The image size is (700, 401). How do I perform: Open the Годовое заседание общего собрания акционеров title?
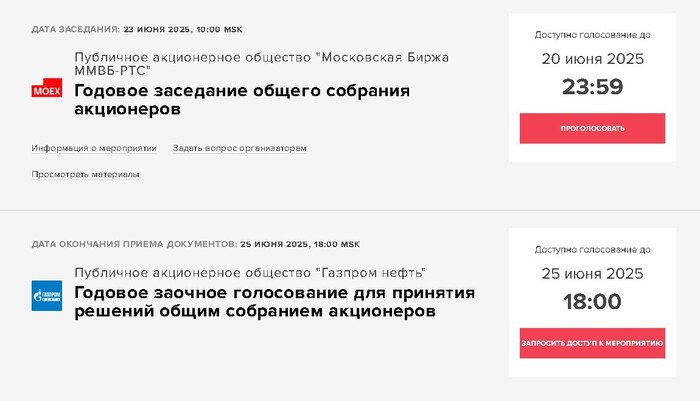click(242, 100)
